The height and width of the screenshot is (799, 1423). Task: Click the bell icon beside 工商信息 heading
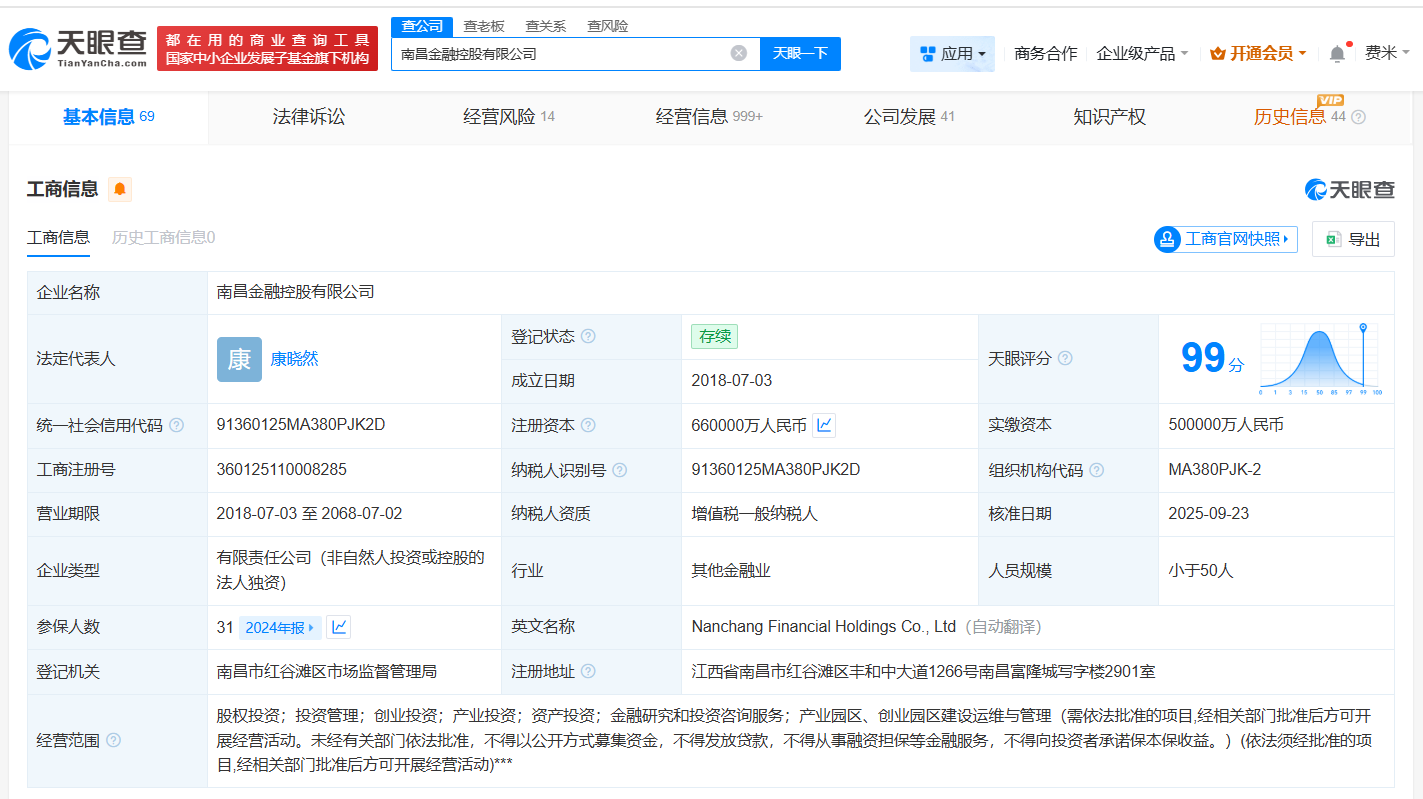coord(119,189)
